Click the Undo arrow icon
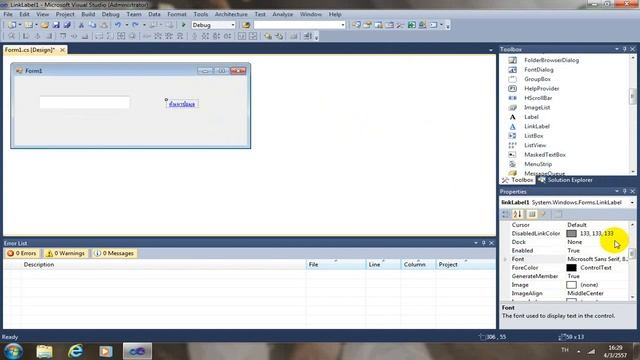The width and height of the screenshot is (640, 360). pyautogui.click(x=118, y=25)
